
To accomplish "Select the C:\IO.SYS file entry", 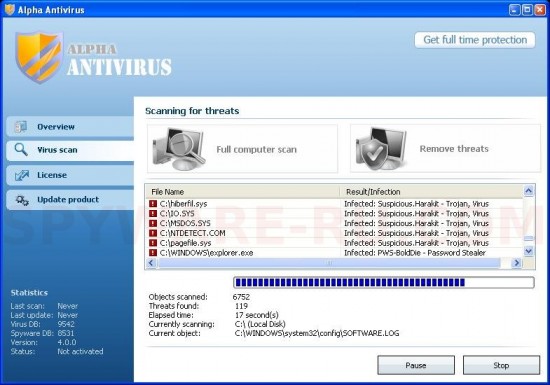I will (177, 213).
